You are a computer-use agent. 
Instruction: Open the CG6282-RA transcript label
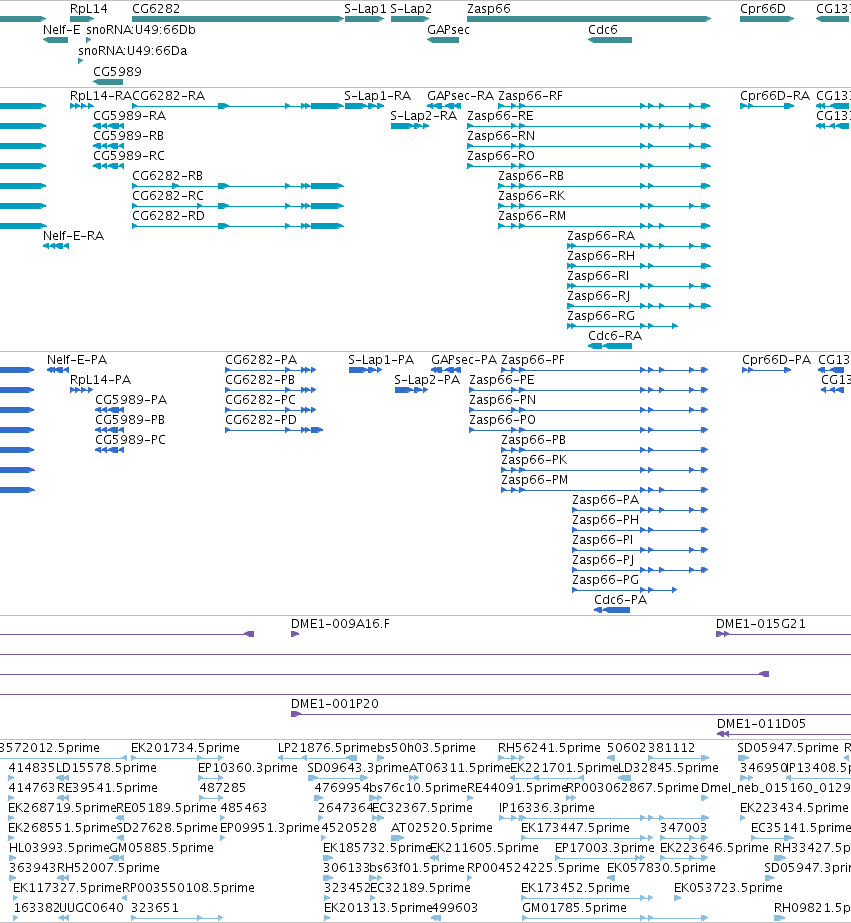tap(169, 96)
